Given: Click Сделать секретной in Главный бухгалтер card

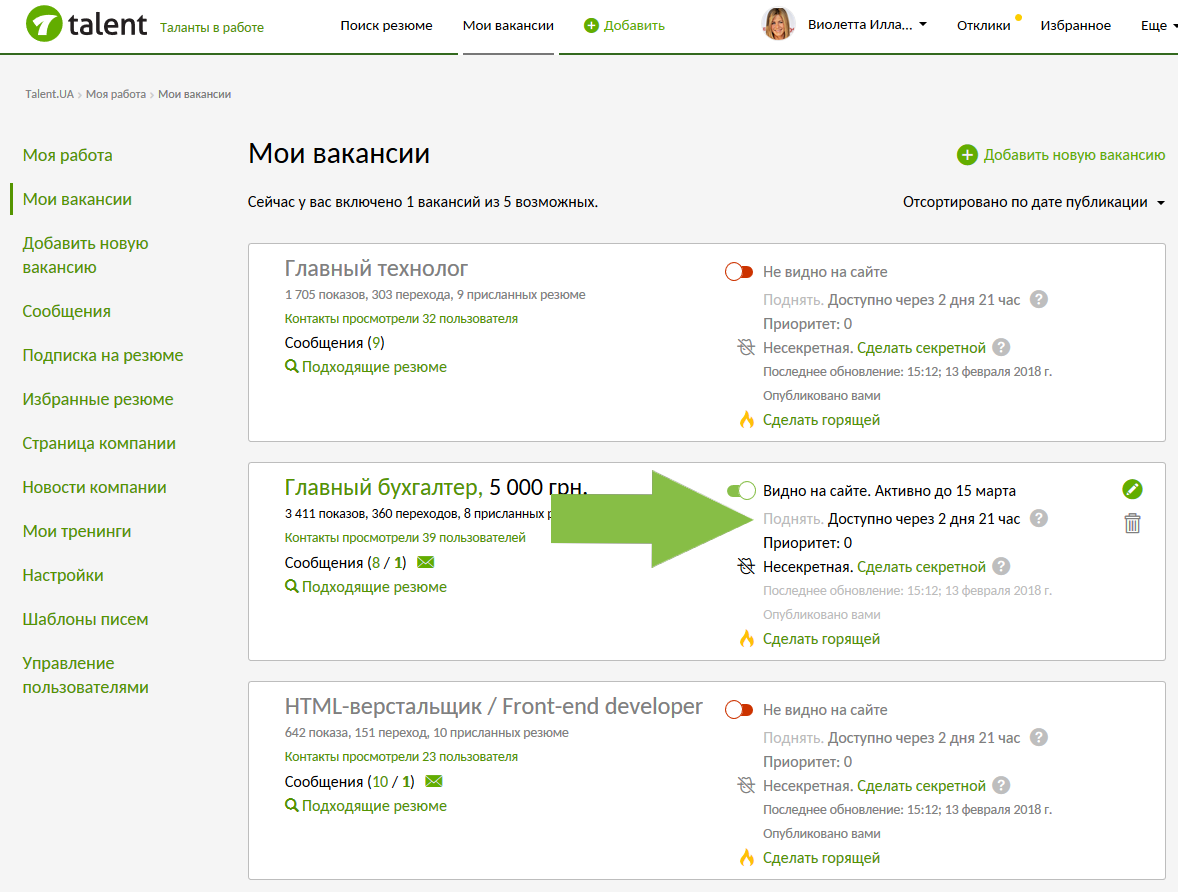Looking at the screenshot, I should (921, 567).
